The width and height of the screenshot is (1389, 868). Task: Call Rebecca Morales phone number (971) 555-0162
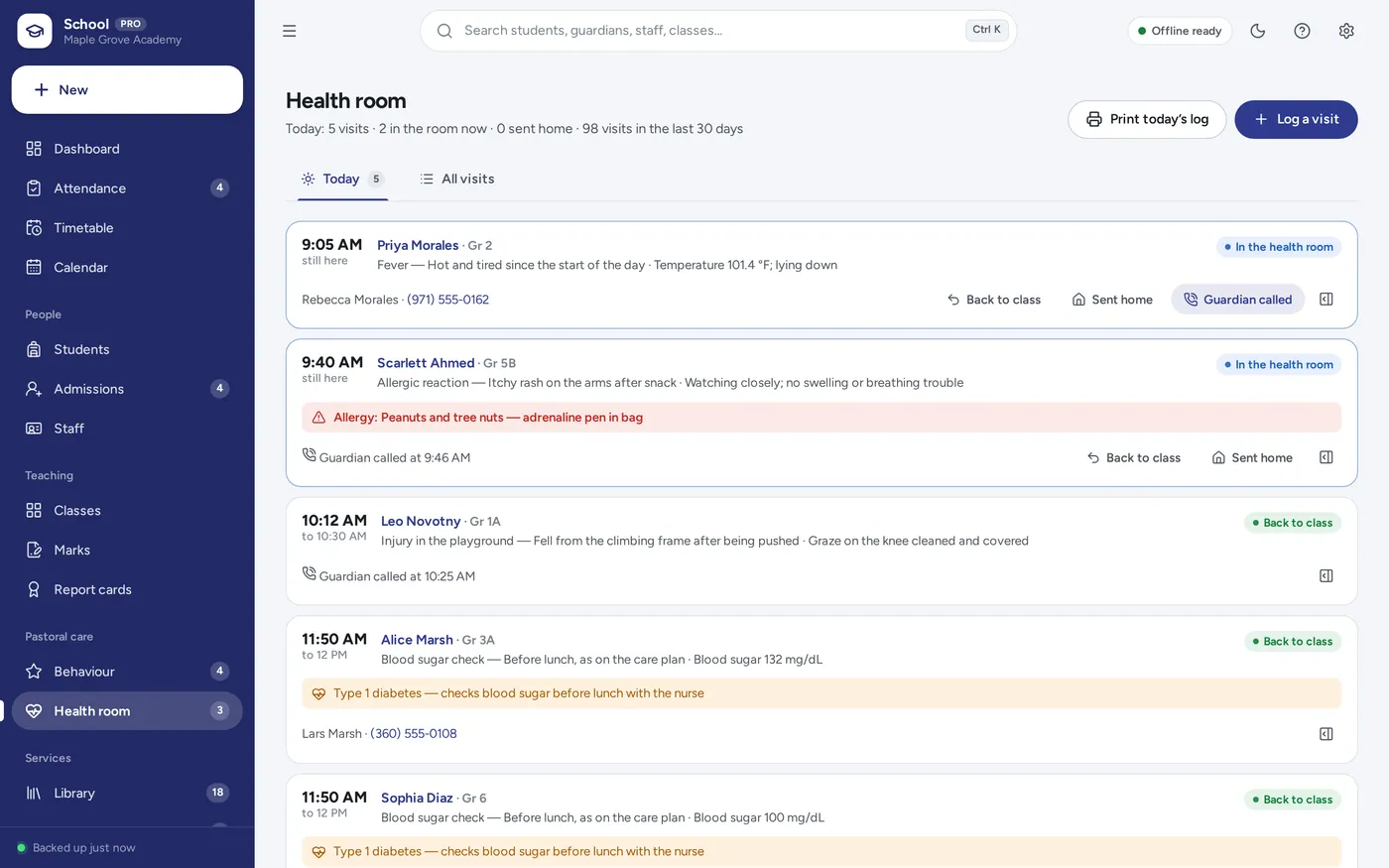447,300
